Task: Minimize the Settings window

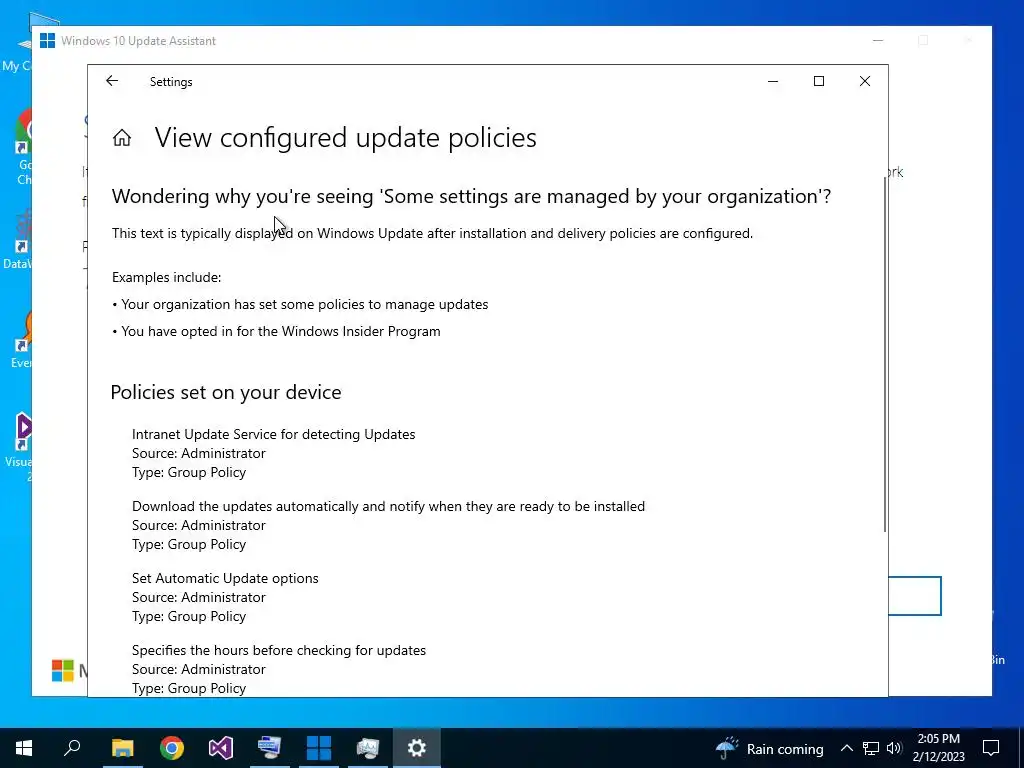Action: pos(773,82)
